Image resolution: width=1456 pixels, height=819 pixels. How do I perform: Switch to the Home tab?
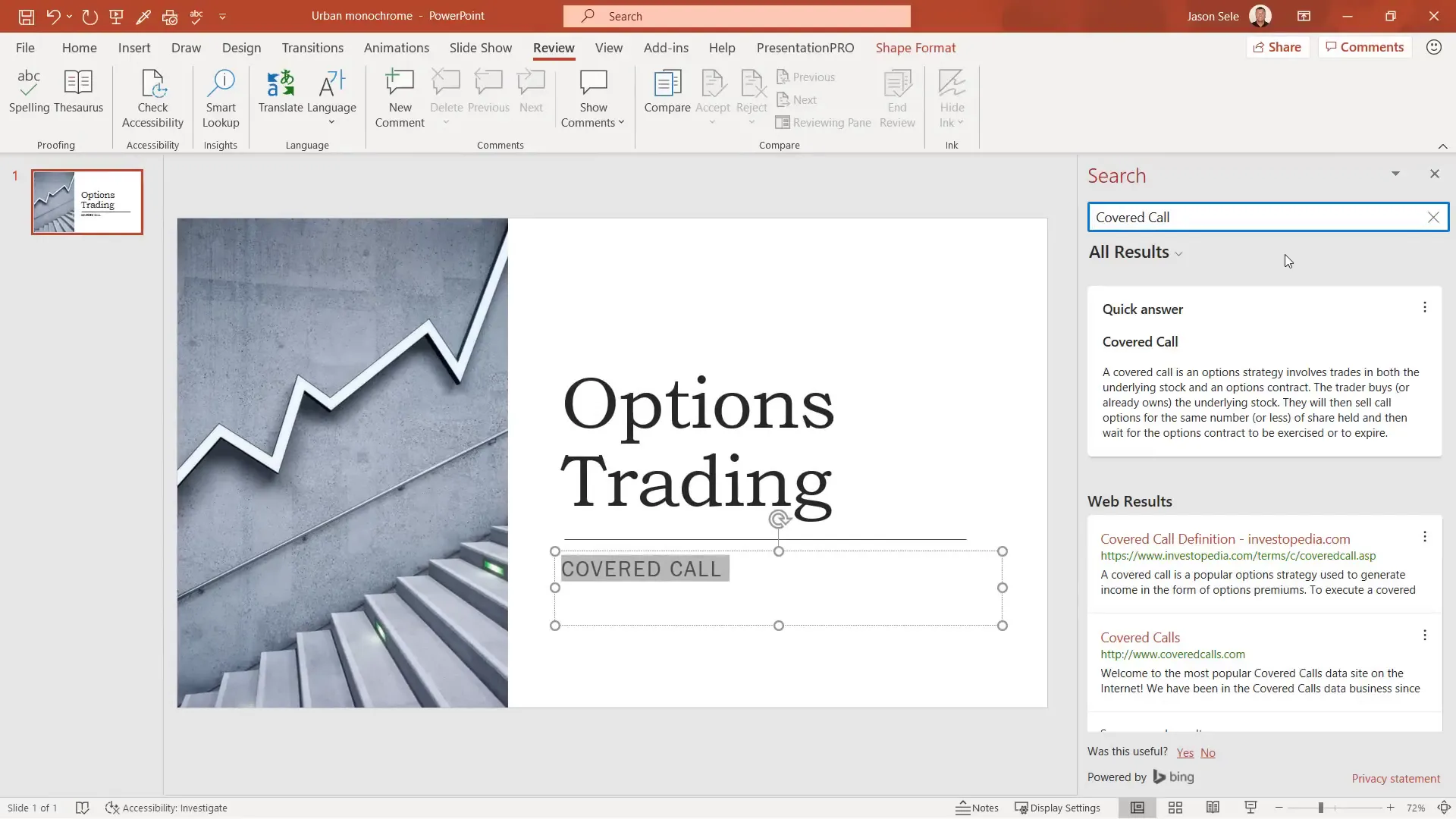tap(80, 48)
